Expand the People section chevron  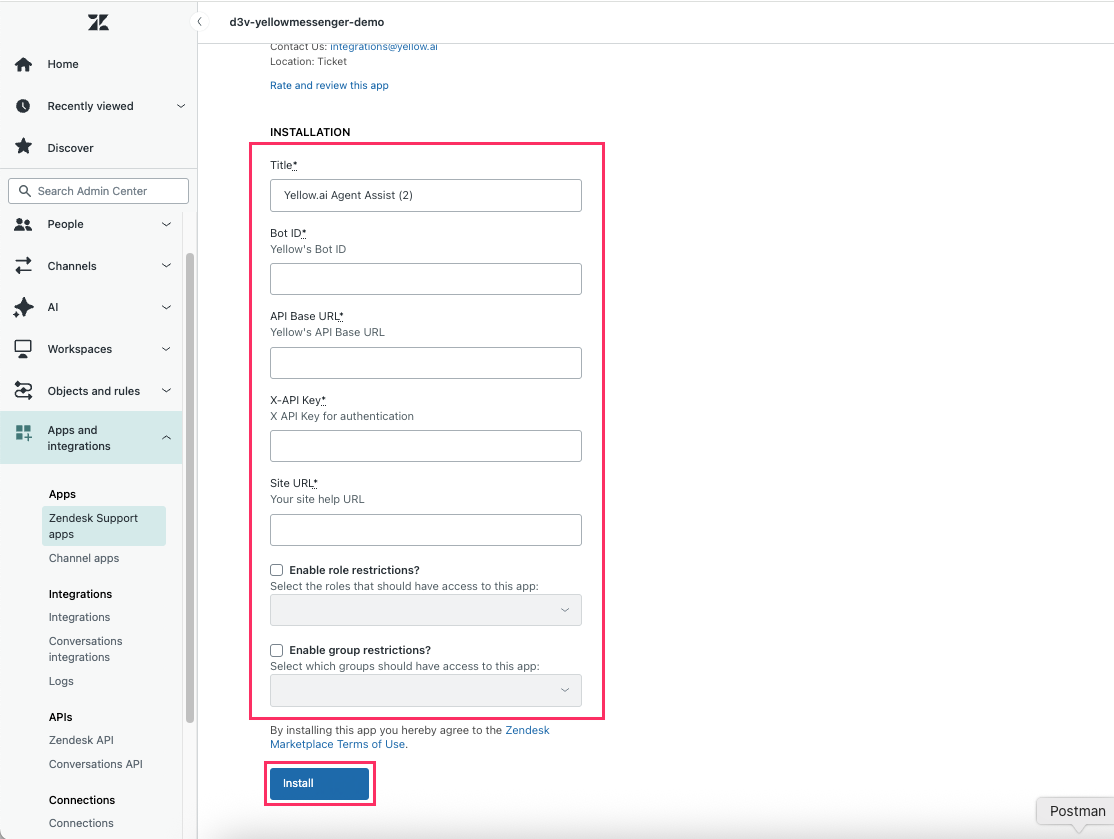tap(166, 224)
